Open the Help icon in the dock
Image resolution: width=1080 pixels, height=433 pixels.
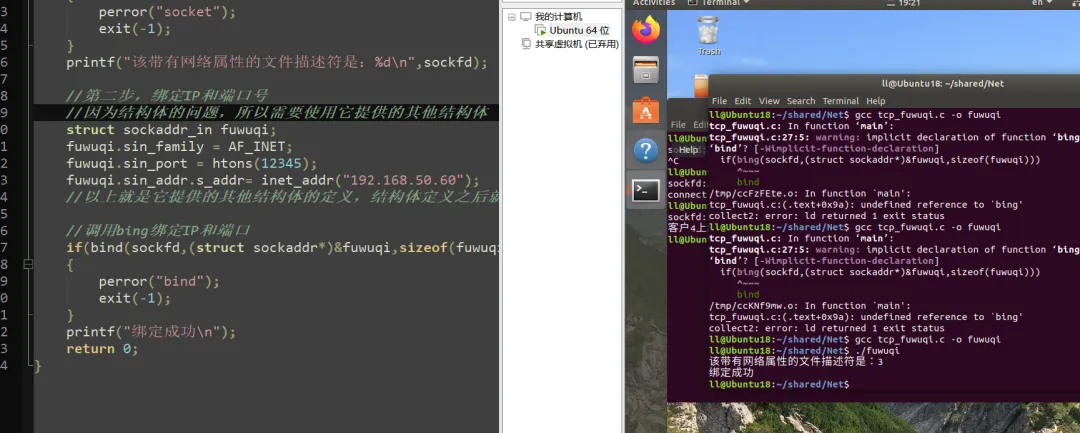[646, 150]
